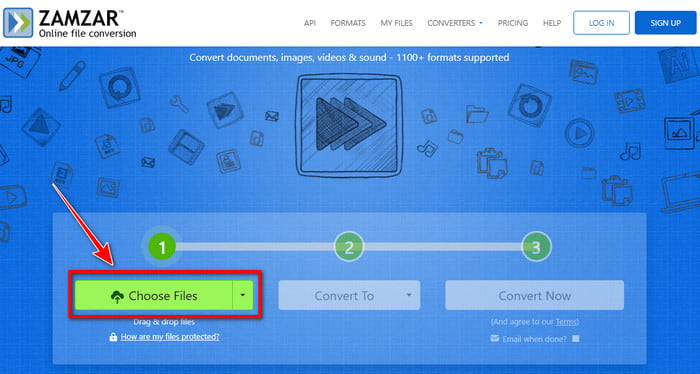
Task: Click the padlock icon beside file protection
Action: 113,337
